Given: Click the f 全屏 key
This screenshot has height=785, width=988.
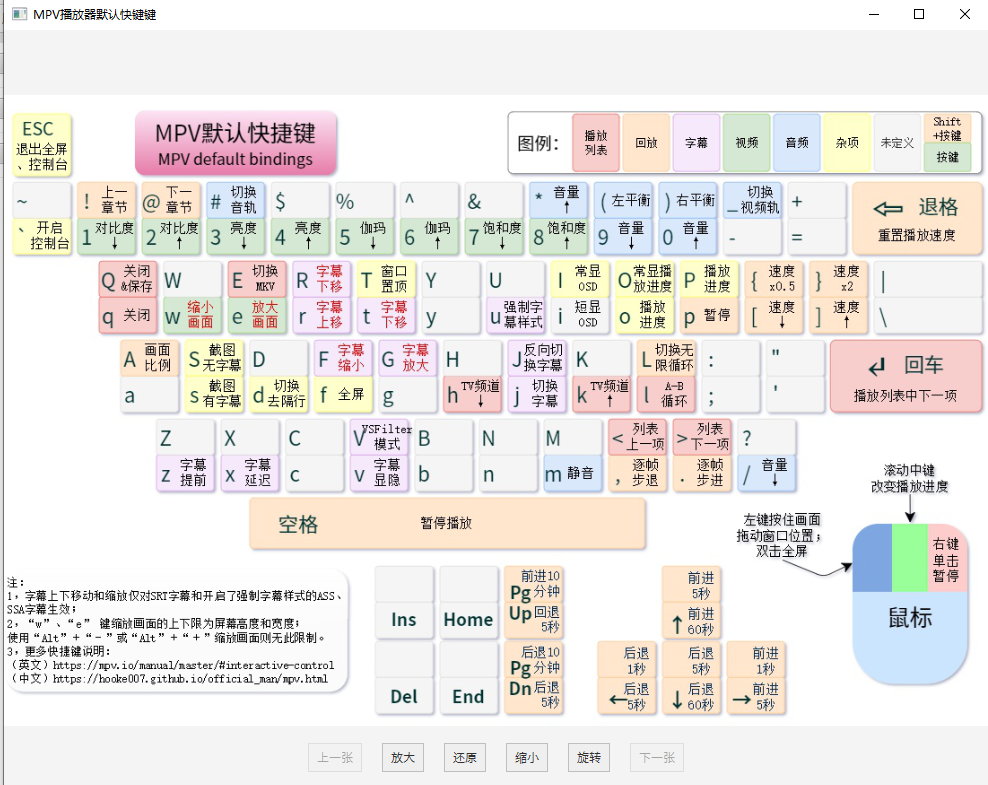Looking at the screenshot, I should [x=343, y=395].
